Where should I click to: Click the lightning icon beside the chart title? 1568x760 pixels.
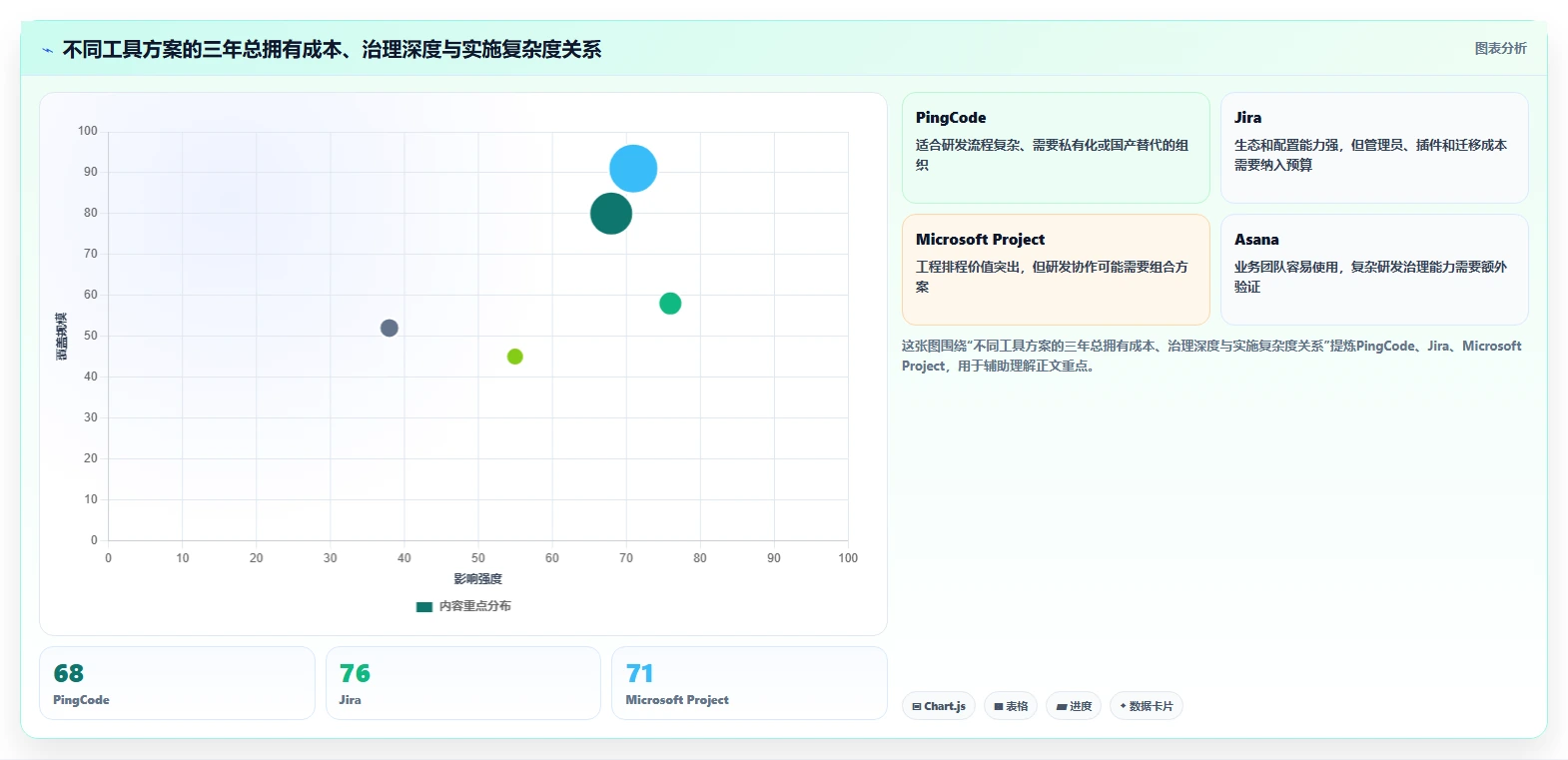pos(47,50)
